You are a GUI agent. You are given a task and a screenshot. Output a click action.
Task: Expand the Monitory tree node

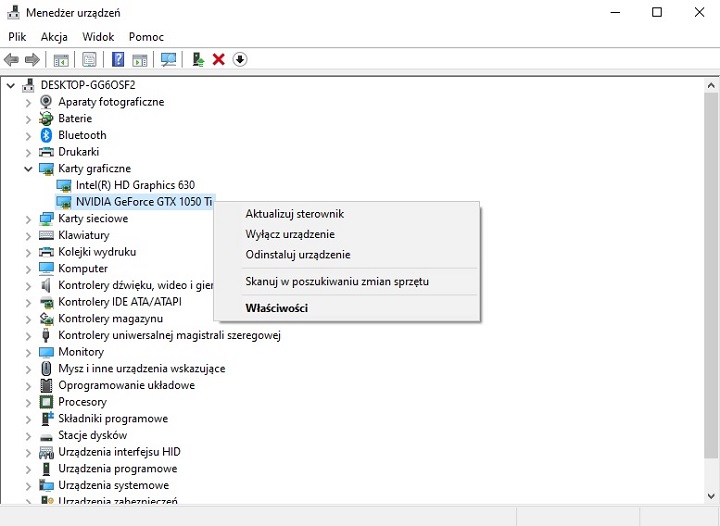click(28, 352)
